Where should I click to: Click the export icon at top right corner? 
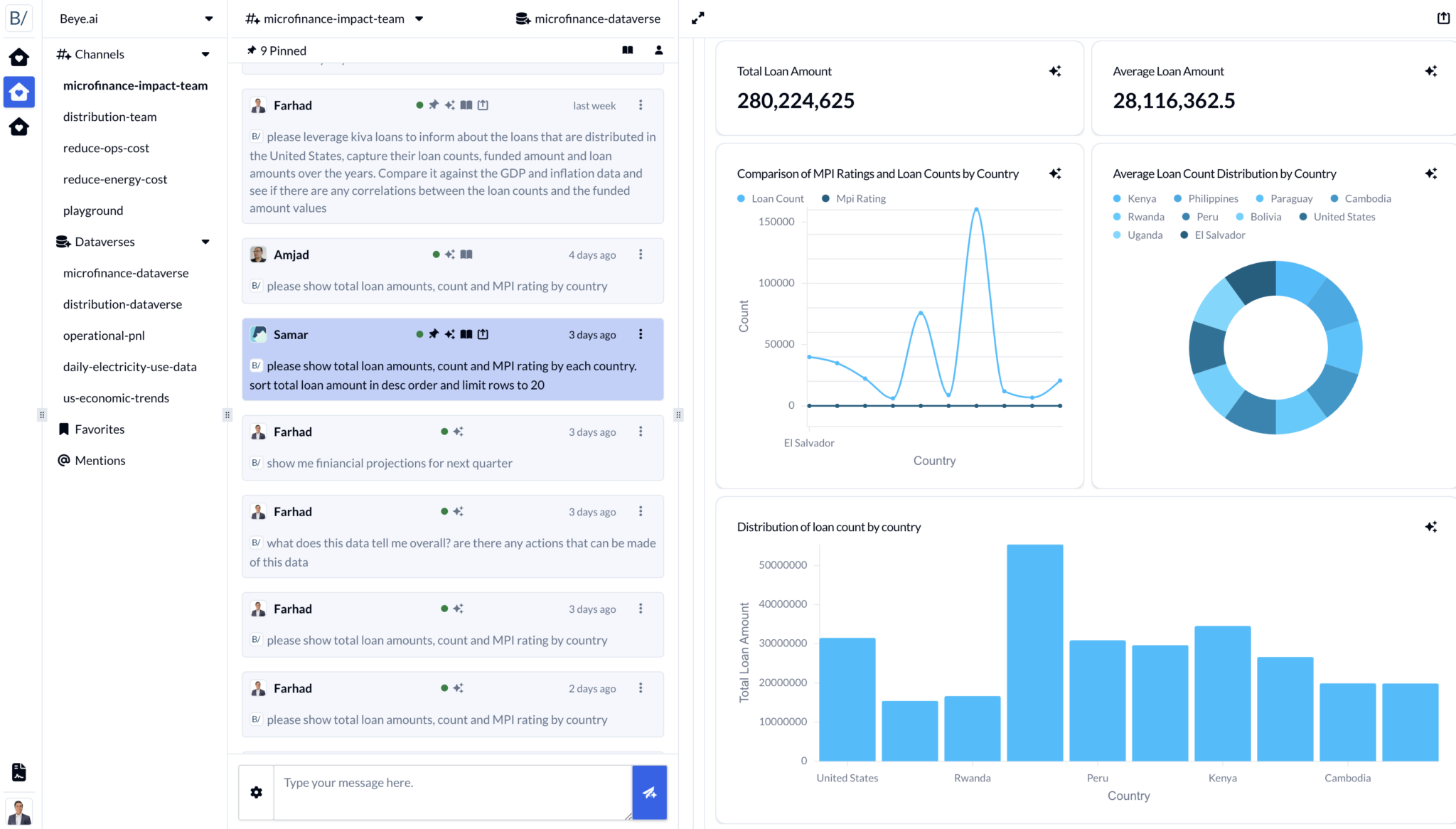click(1444, 18)
